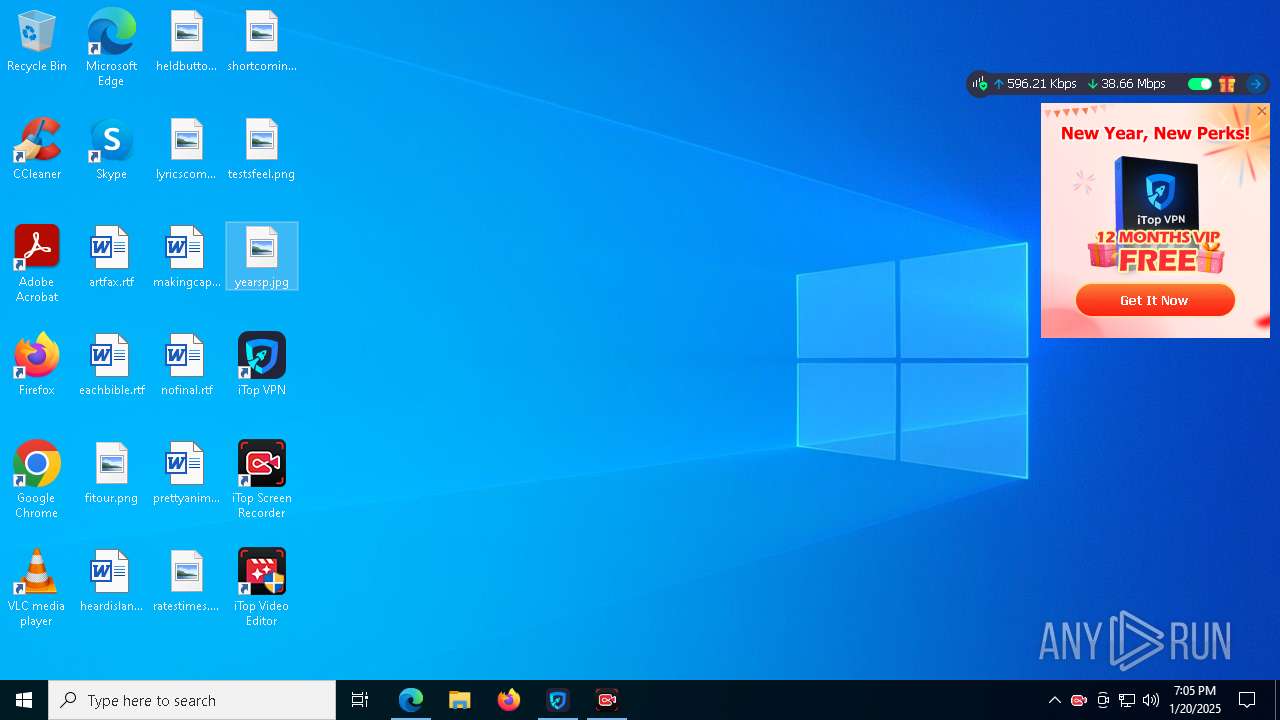
Task: Select the Adobe Acrobat desktop shortcut
Action: [x=37, y=265]
